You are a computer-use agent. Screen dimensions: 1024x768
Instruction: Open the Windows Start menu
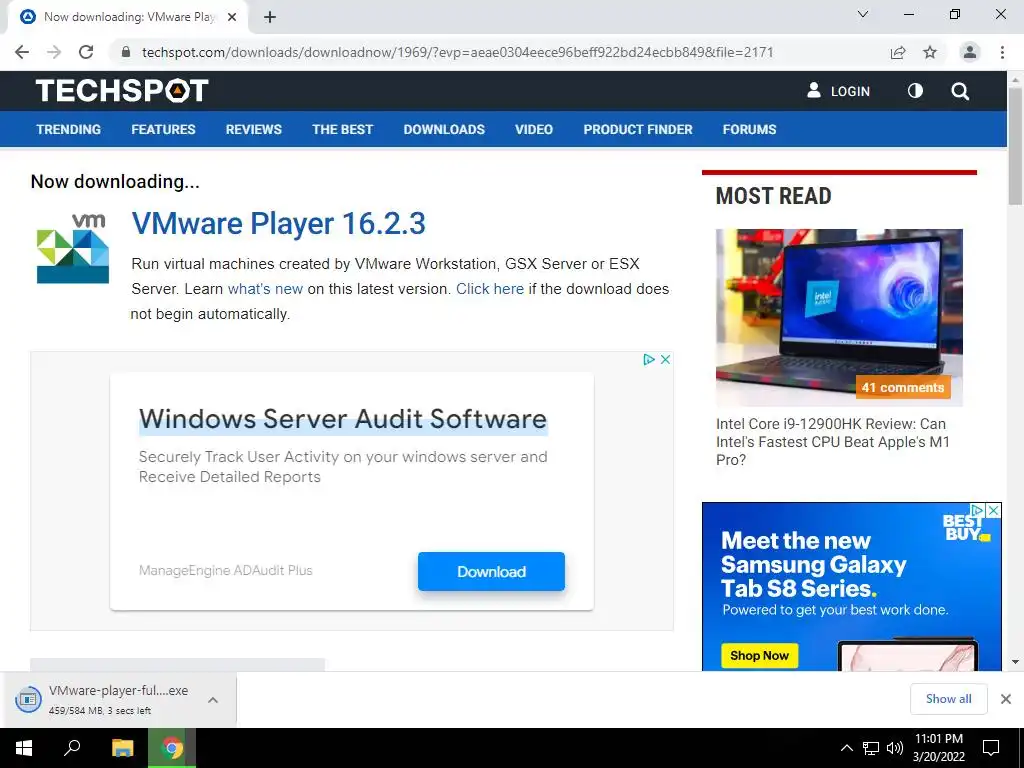click(24, 748)
